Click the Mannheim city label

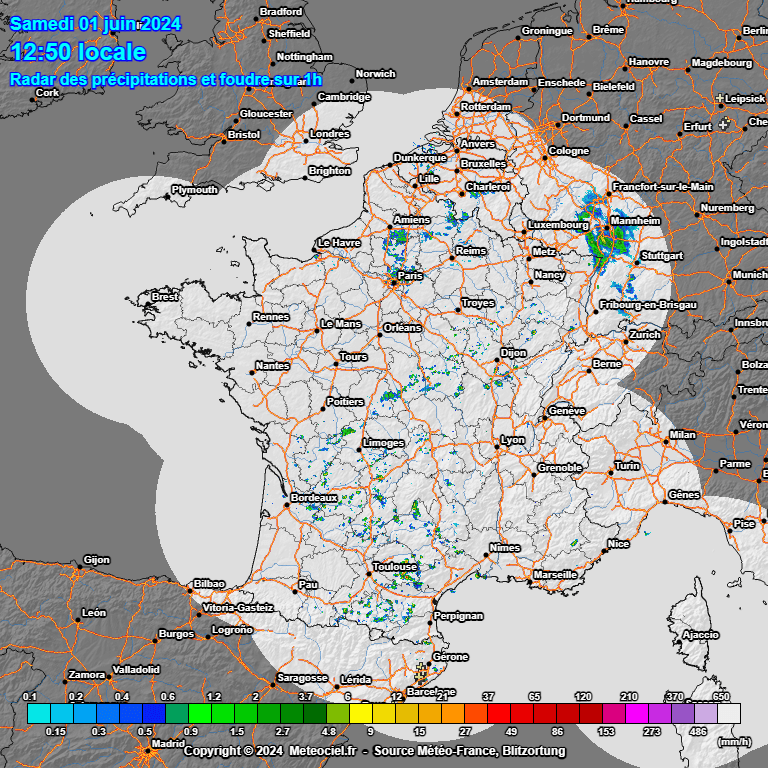pos(635,220)
